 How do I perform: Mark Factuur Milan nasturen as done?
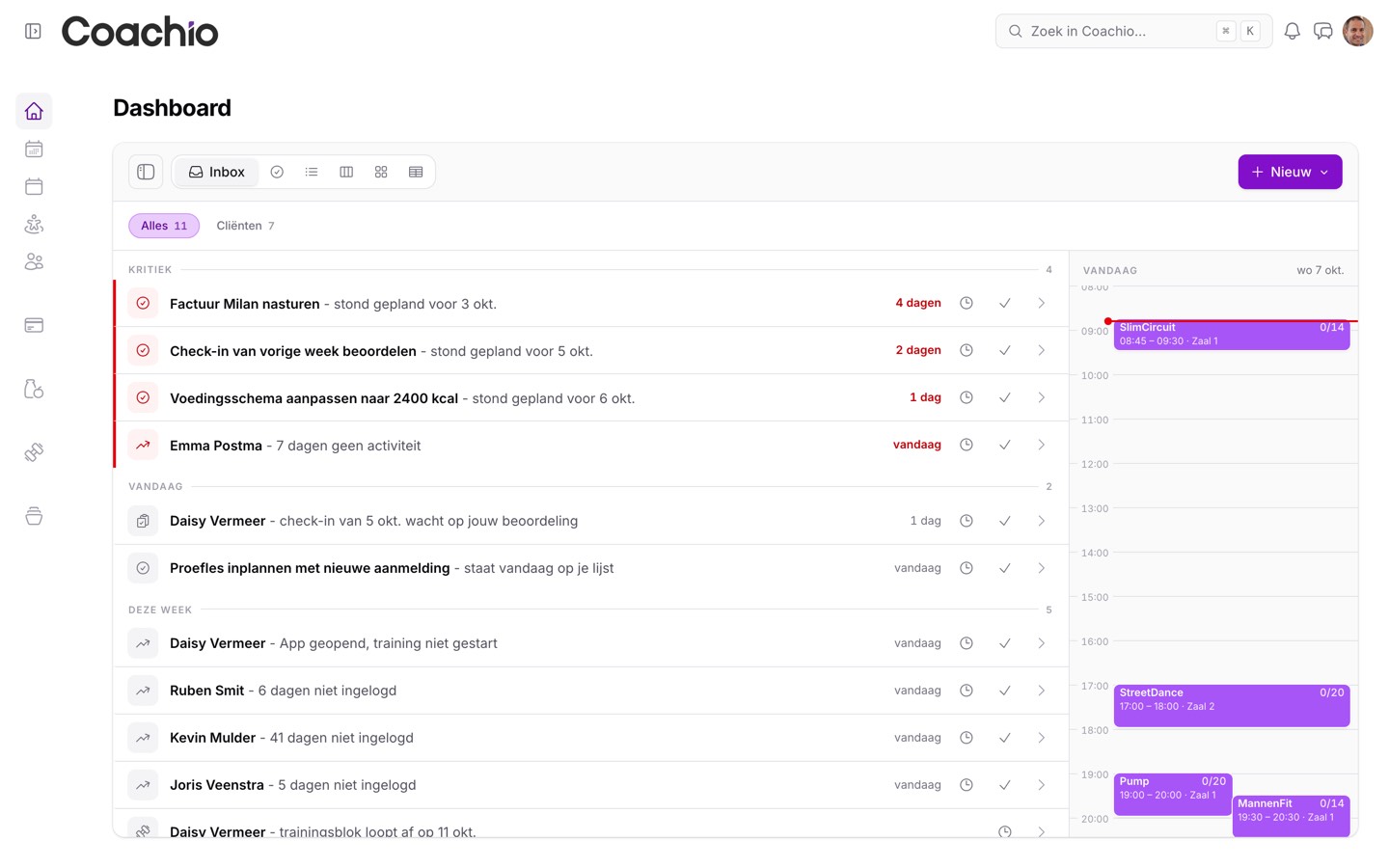1004,303
